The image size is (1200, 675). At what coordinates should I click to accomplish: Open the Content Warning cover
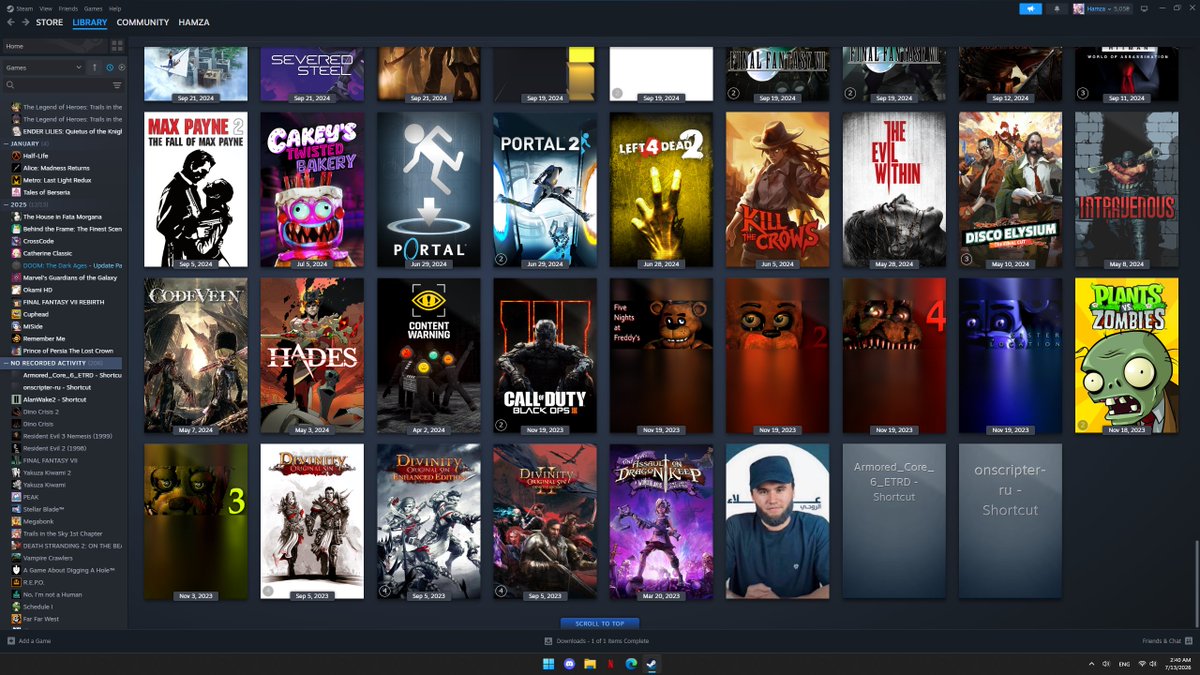428,355
